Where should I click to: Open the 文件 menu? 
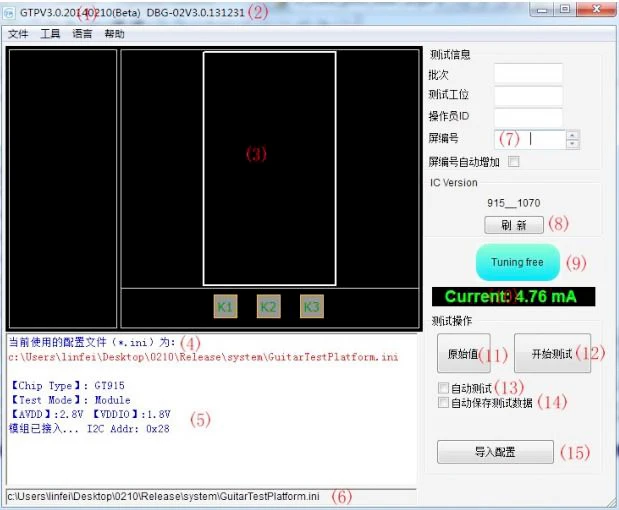18,34
